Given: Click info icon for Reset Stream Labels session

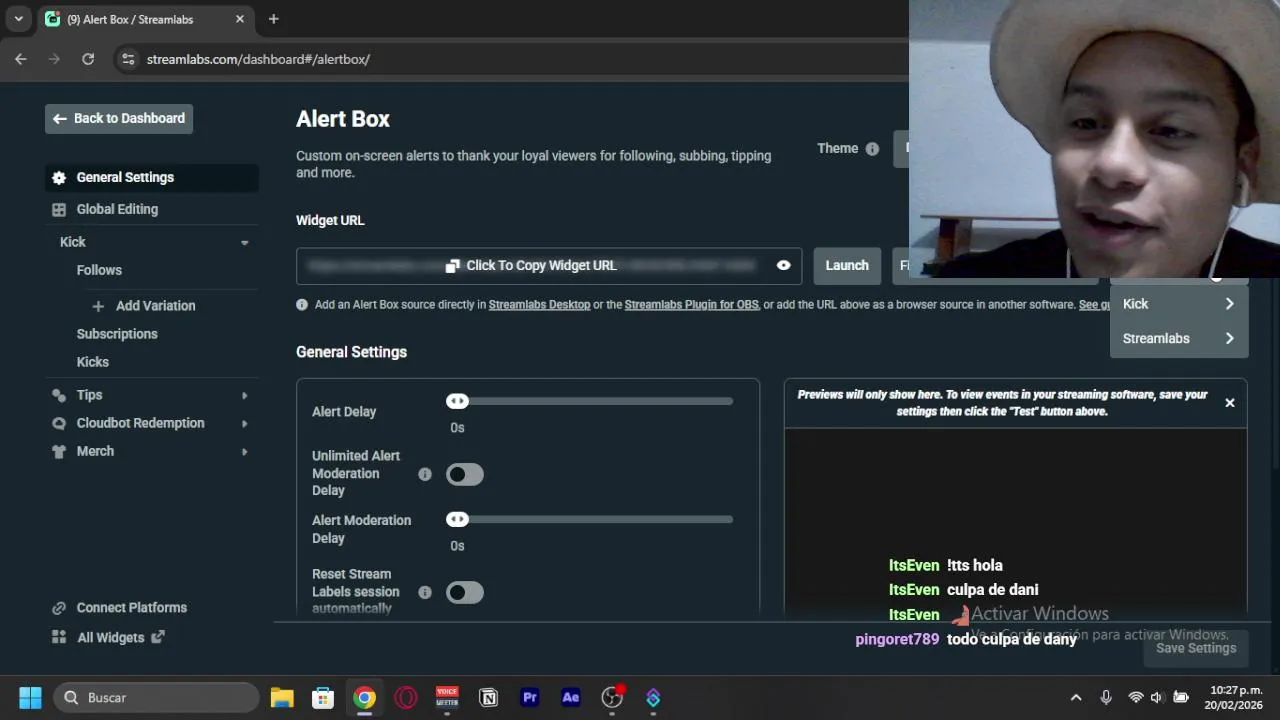Looking at the screenshot, I should pyautogui.click(x=425, y=593).
